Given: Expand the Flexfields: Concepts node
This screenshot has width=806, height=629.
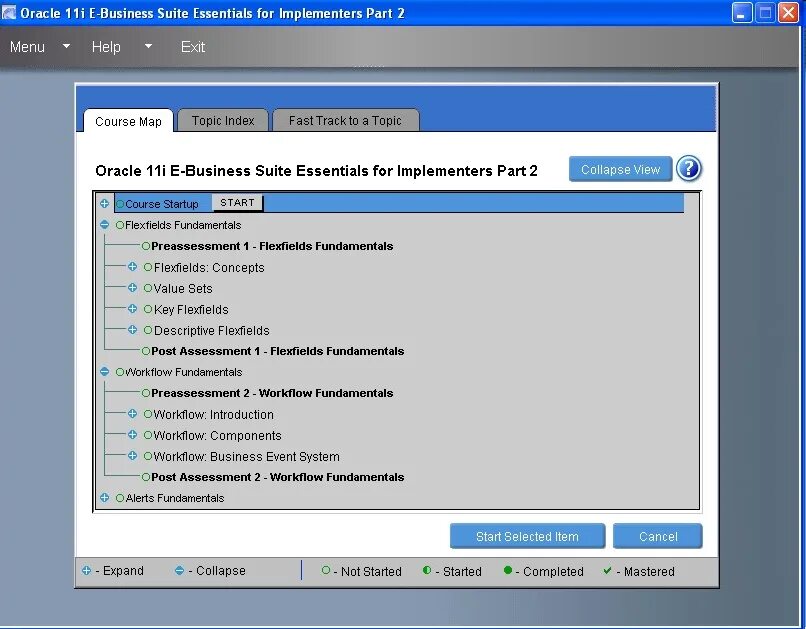Looking at the screenshot, I should pyautogui.click(x=133, y=267).
